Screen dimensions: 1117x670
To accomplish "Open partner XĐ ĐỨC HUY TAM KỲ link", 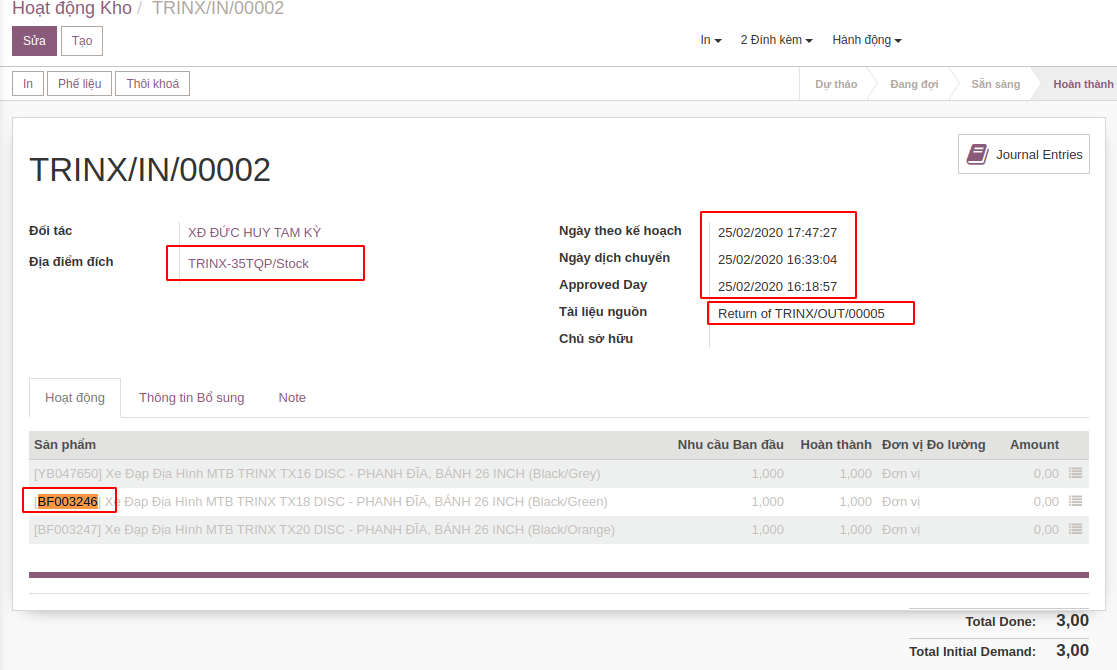I will click(254, 232).
